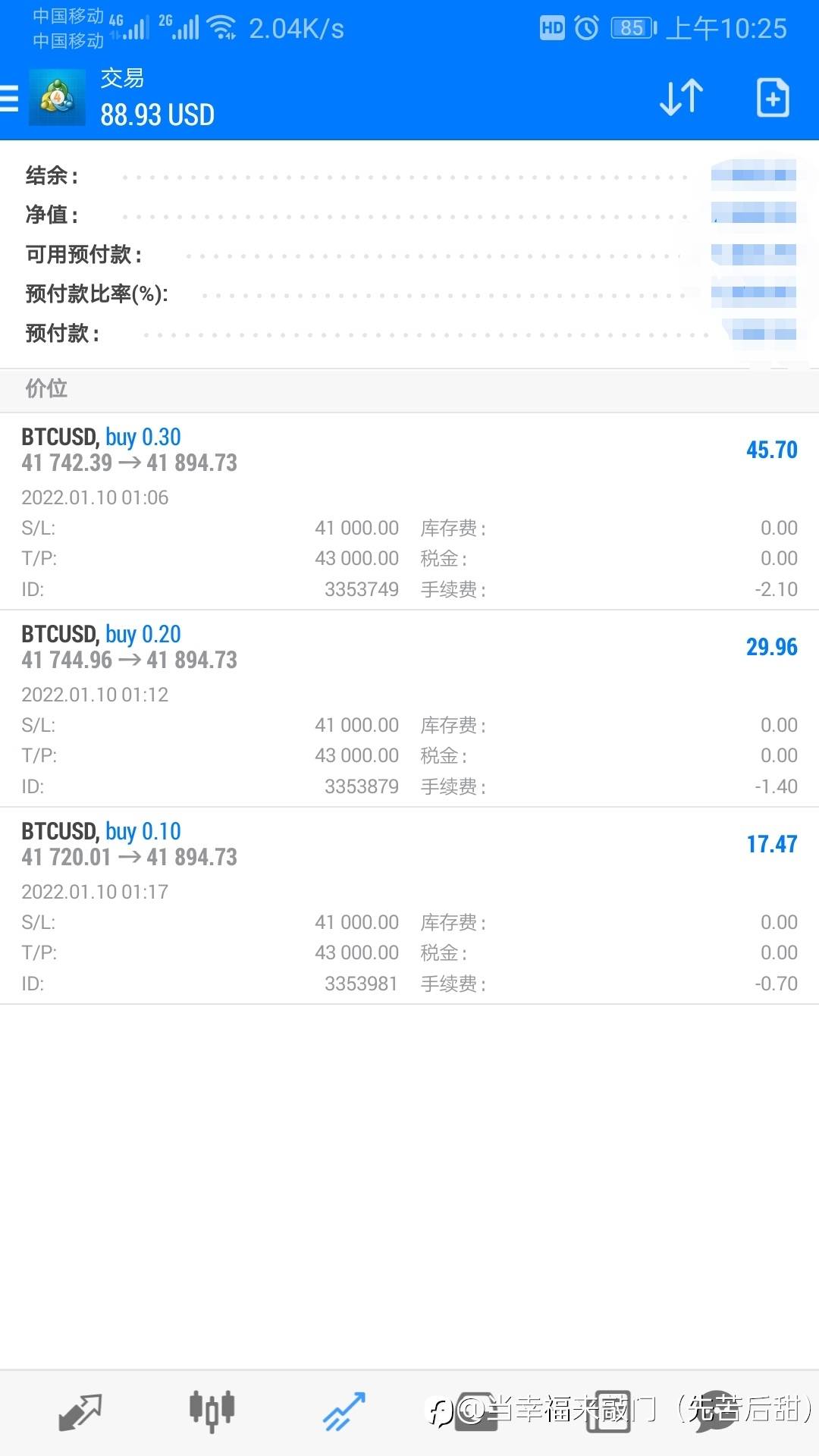Image resolution: width=819 pixels, height=1456 pixels.
Task: Open the hamburger side menu
Action: (11, 99)
